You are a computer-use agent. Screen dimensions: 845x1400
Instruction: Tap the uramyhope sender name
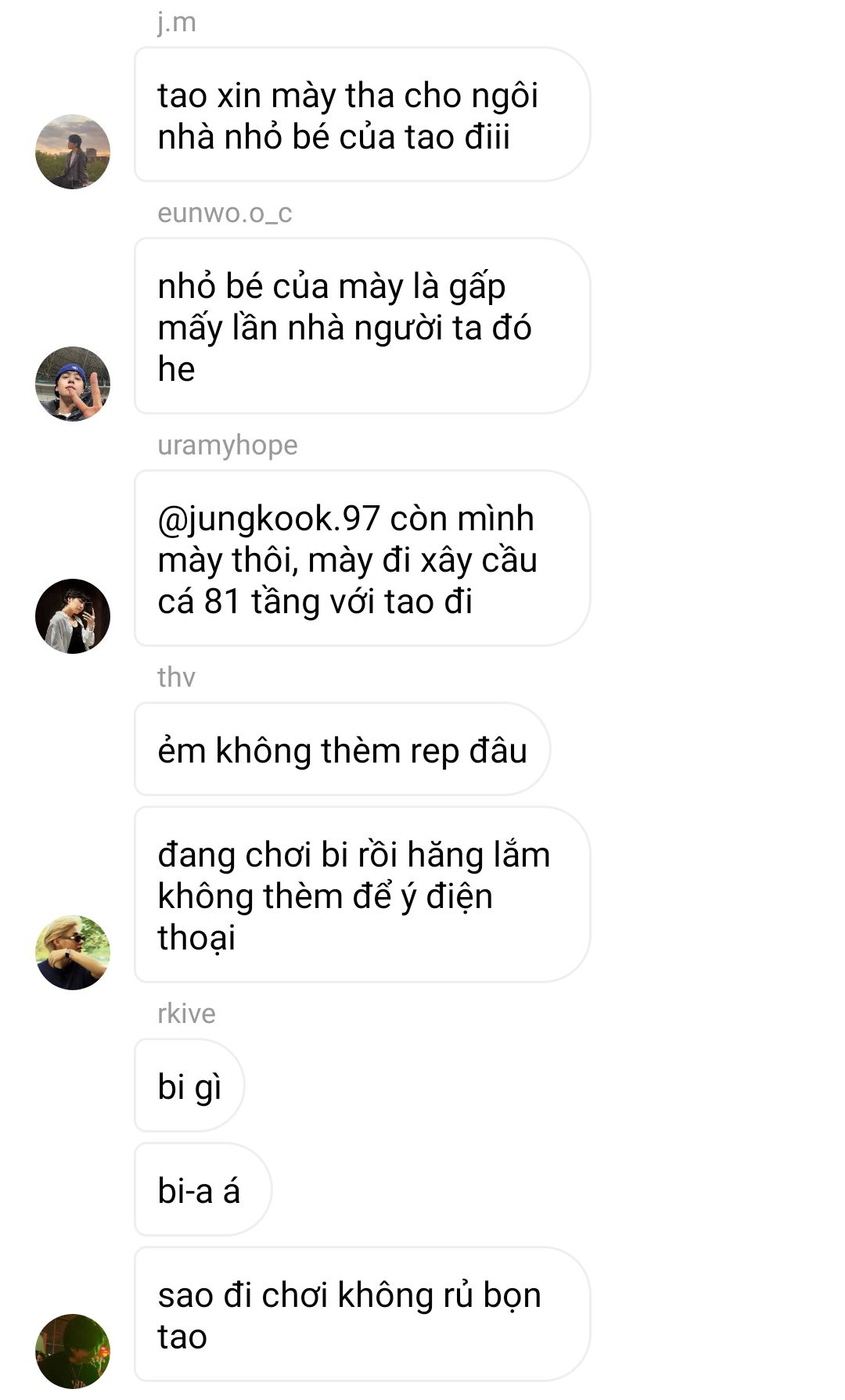tap(228, 445)
